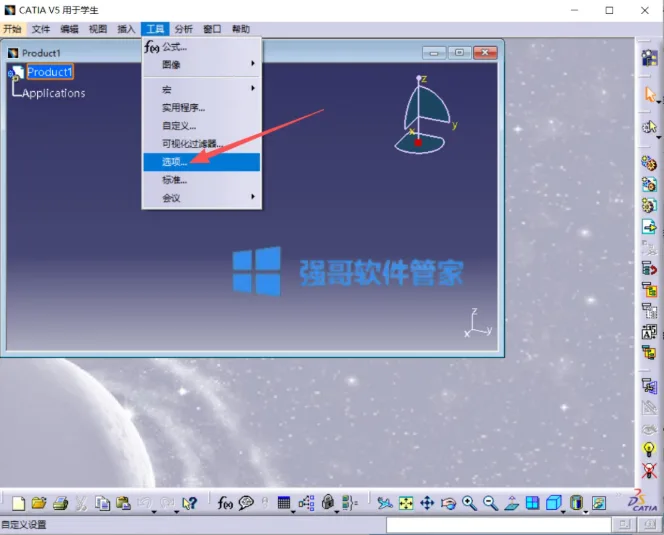Viewport: 664px width, 535px height.
Task: Click the isometric view cube icon
Action: 553,503
